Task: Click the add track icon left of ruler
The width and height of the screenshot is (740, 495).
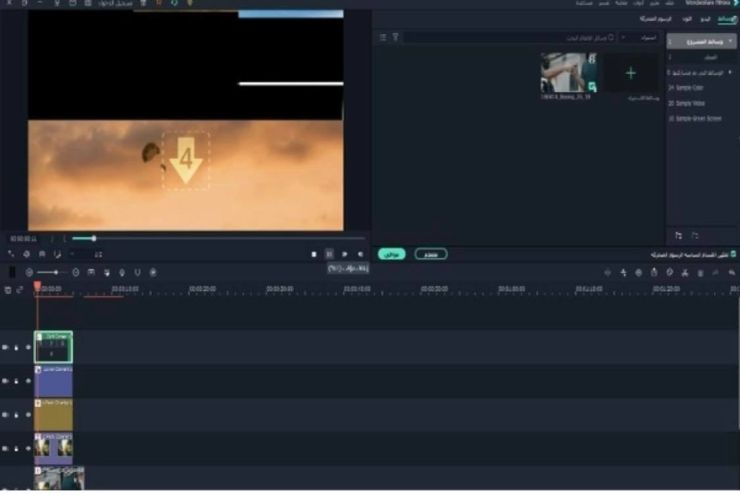Action: tap(8, 290)
